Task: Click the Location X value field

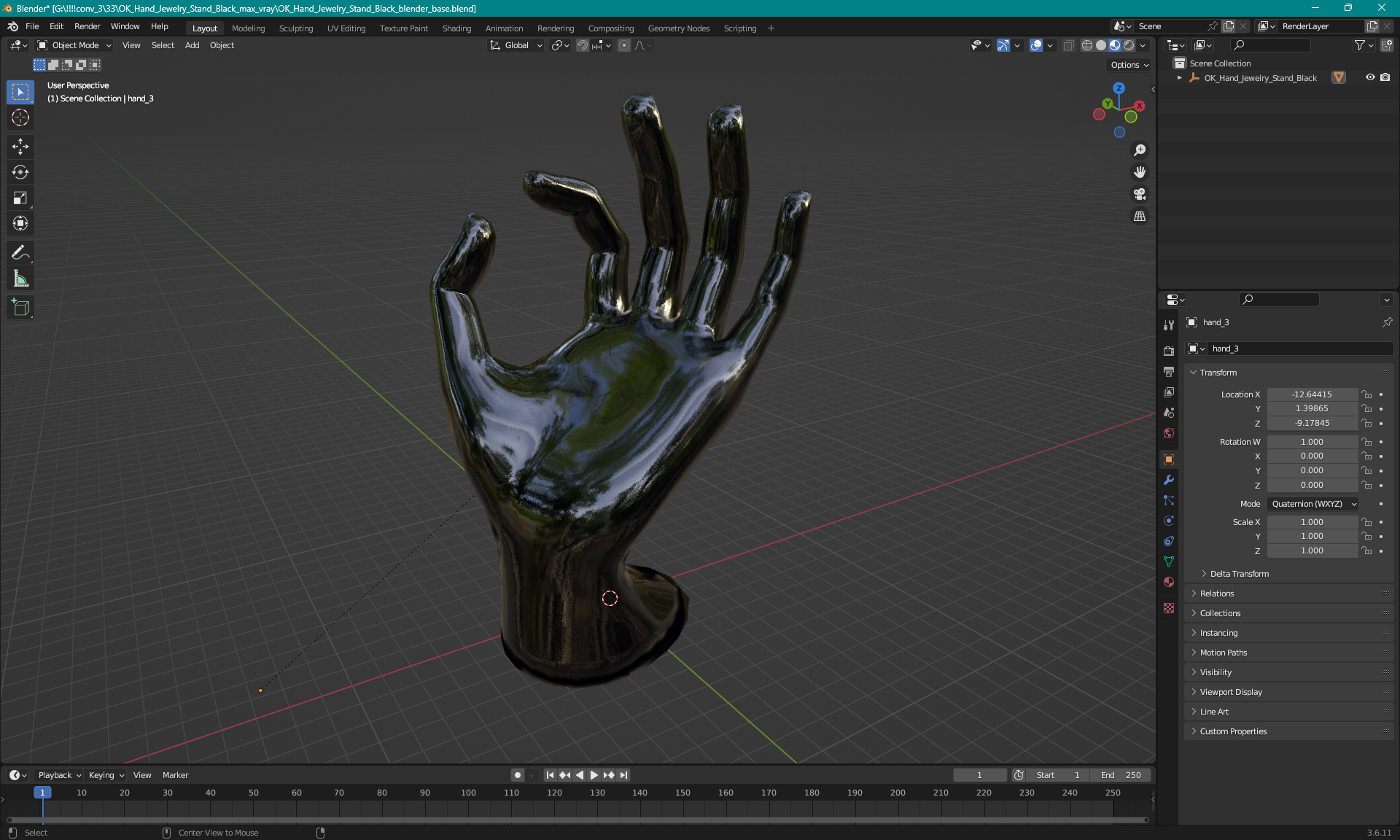Action: pyautogui.click(x=1312, y=394)
